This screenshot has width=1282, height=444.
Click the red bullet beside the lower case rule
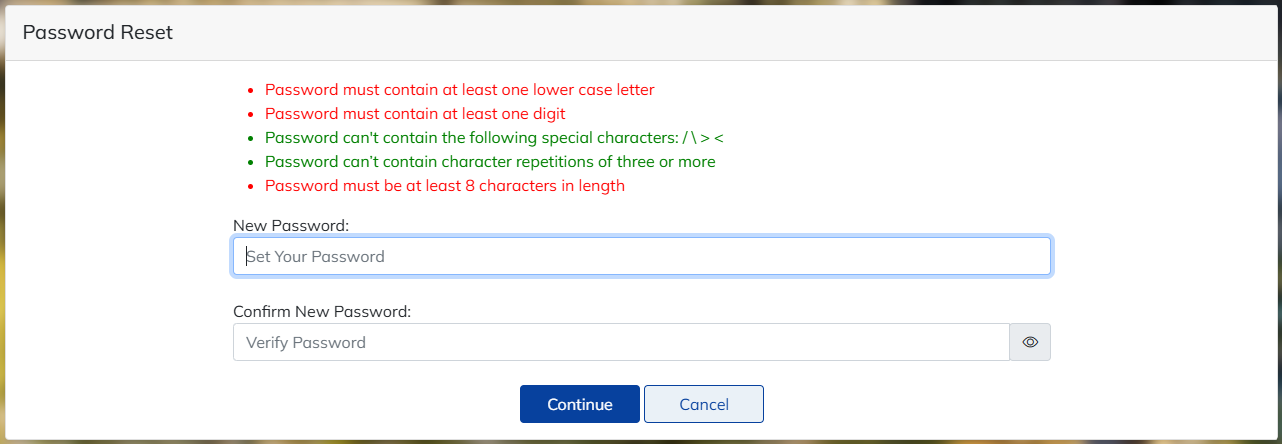click(251, 91)
